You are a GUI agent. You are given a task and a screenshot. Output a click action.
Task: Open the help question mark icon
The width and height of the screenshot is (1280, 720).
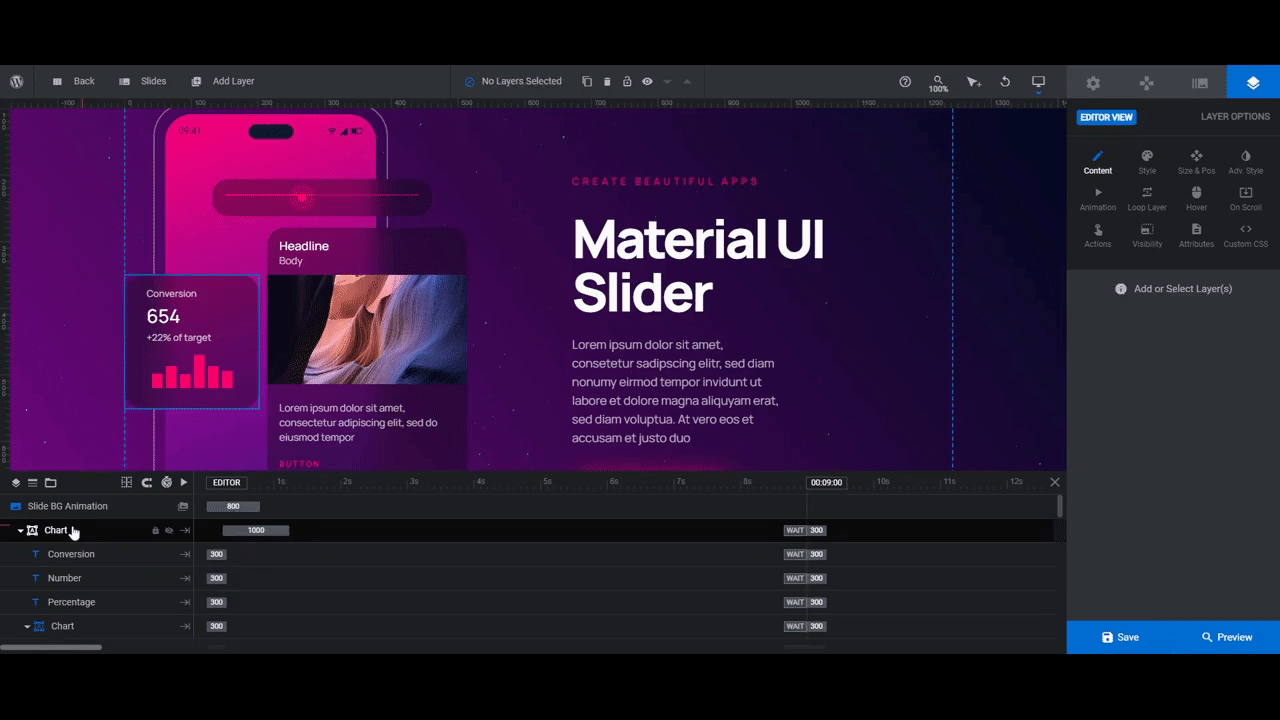[905, 81]
